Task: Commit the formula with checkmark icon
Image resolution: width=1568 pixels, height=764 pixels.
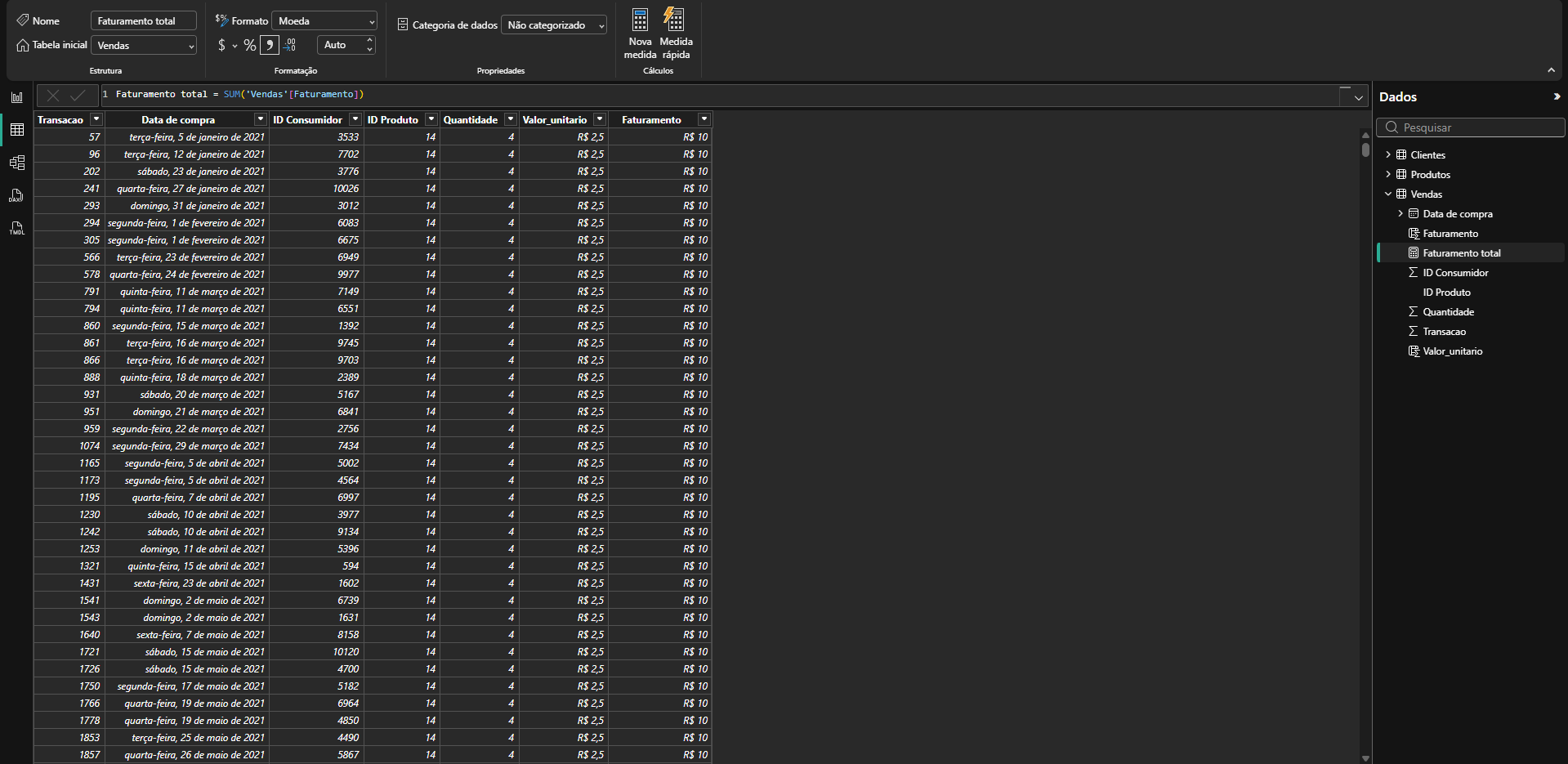Action: 78,96
